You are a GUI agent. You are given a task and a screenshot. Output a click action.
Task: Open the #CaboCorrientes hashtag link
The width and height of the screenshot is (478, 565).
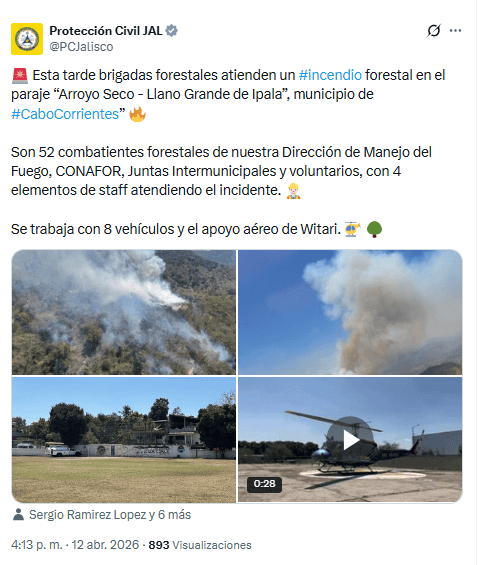pyautogui.click(x=65, y=114)
